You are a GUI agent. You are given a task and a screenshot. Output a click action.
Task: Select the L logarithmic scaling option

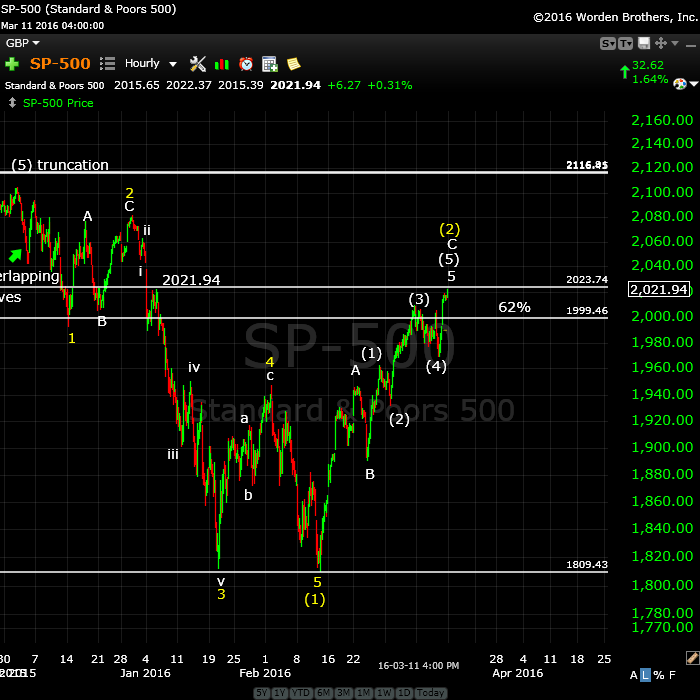646,675
